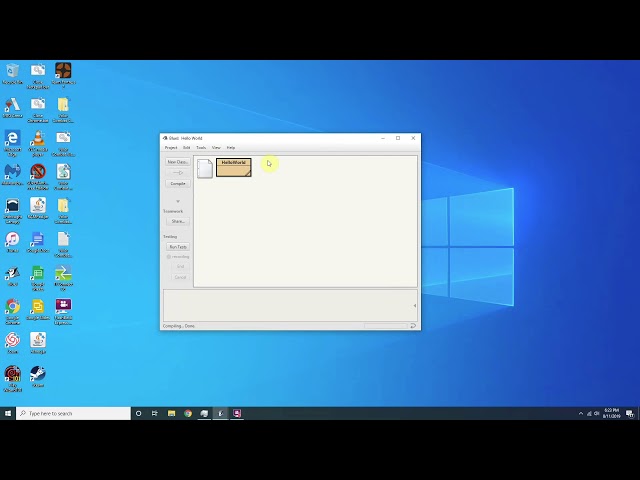Open the notification center icon
The height and width of the screenshot is (480, 640).
(630, 413)
